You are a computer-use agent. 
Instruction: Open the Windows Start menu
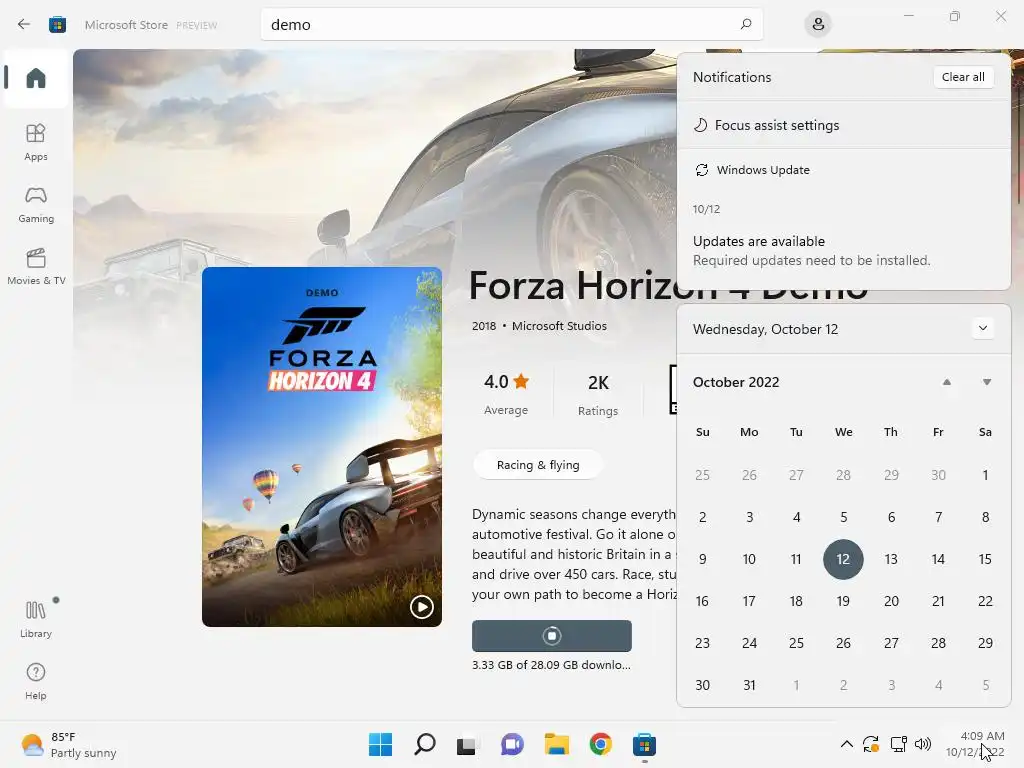380,744
